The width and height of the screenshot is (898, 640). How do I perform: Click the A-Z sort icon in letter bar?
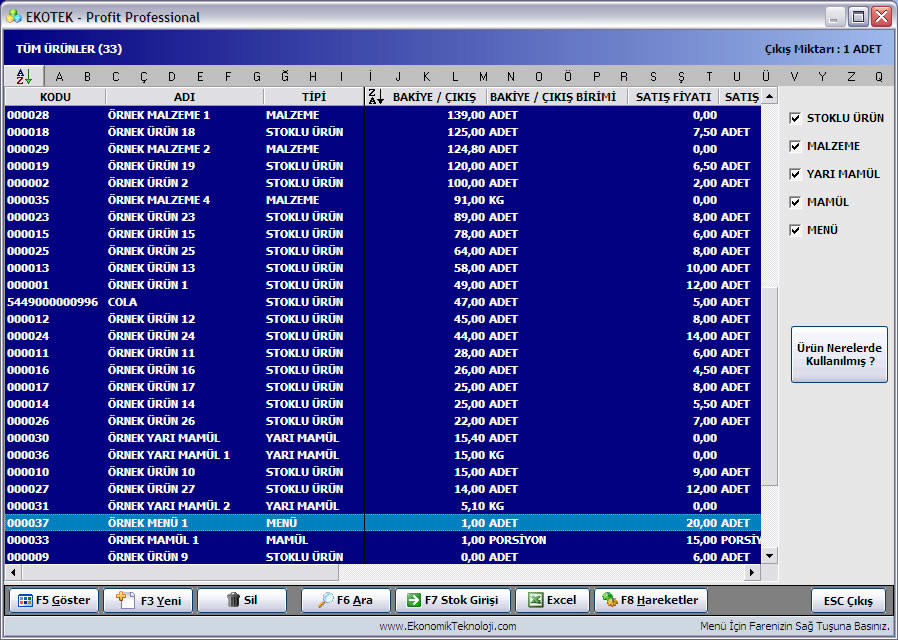(x=25, y=76)
